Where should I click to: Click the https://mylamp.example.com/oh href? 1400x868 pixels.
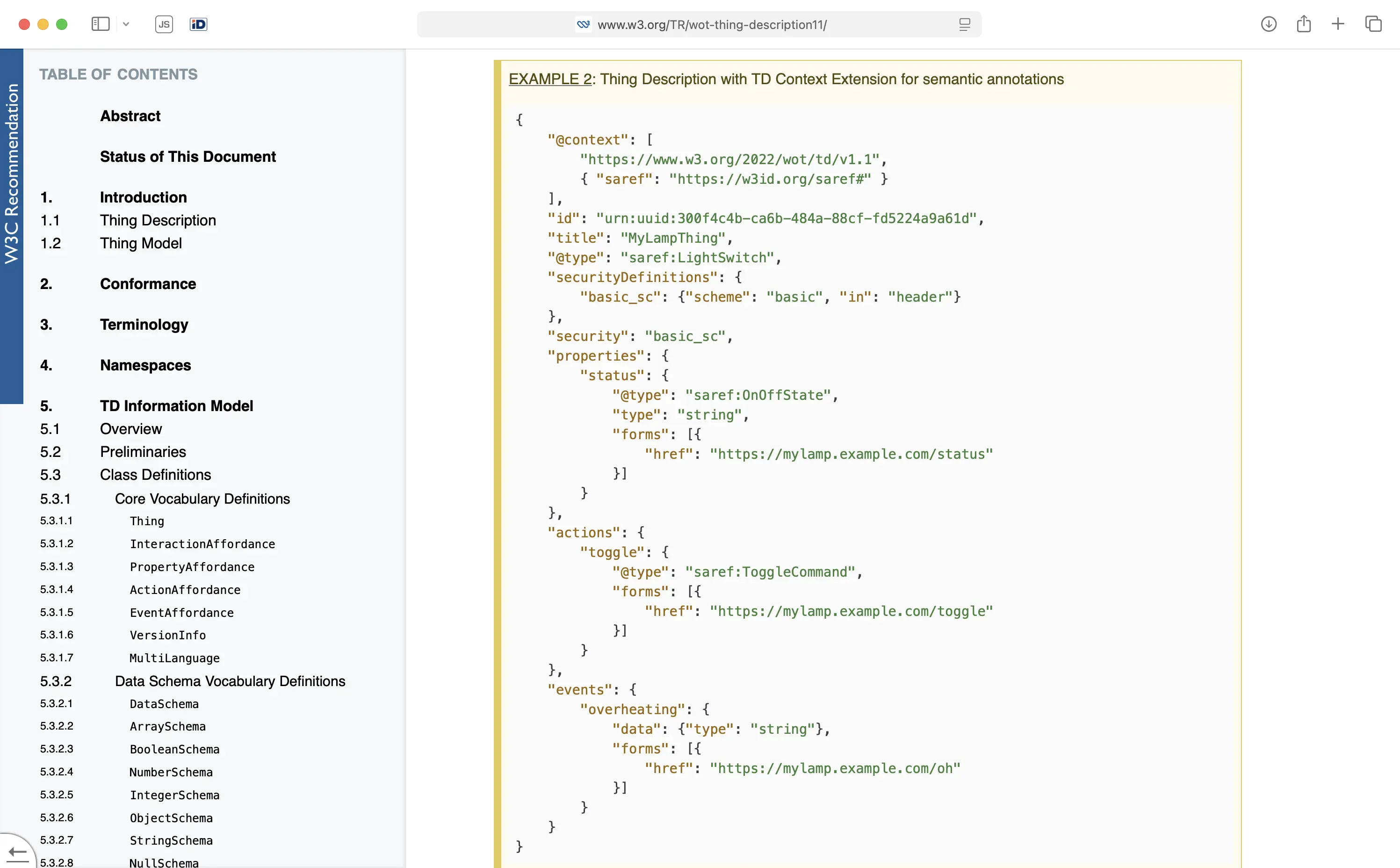click(x=835, y=769)
